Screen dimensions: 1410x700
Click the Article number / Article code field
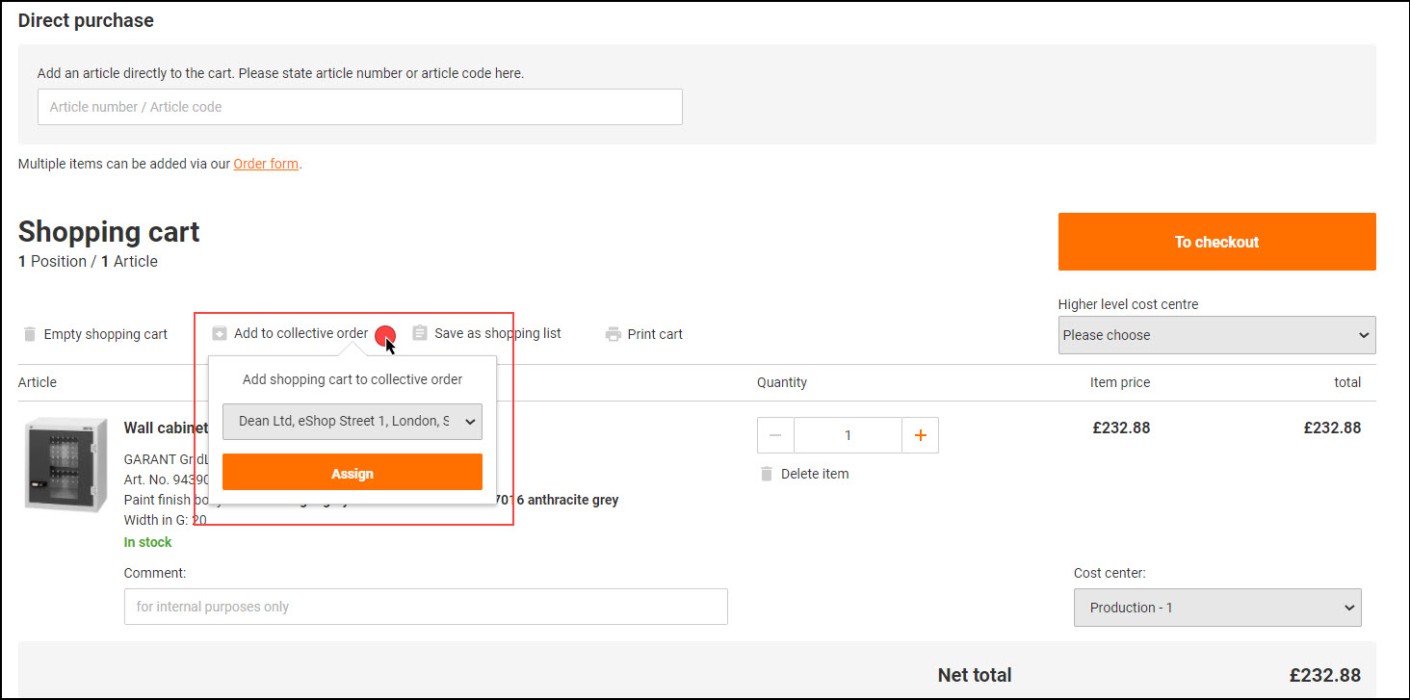click(360, 107)
